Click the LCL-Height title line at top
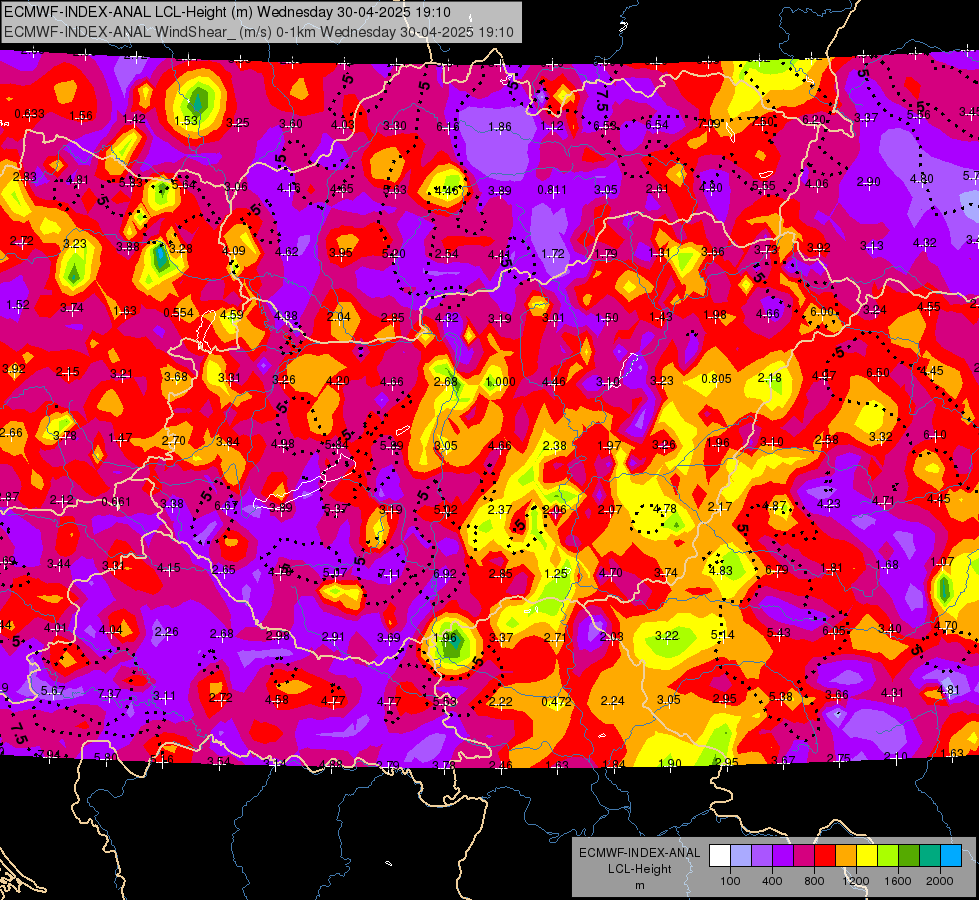 coord(227,12)
